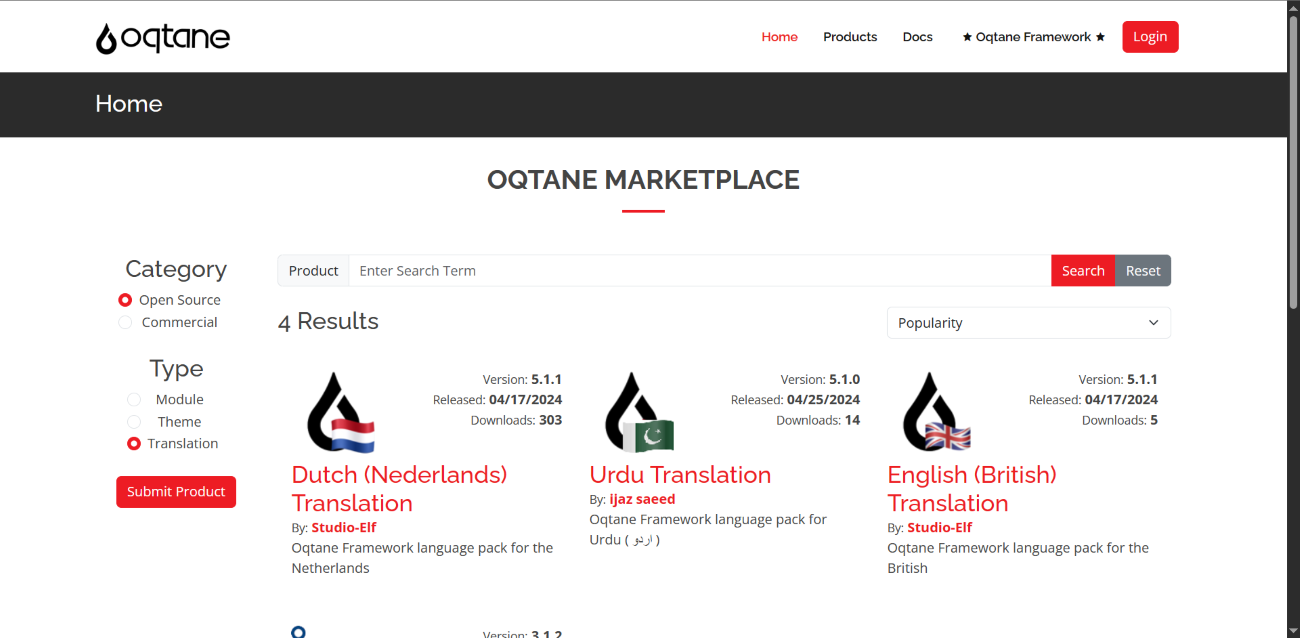Select the Open Source category radio
Viewport: 1300px width, 638px height.
click(125, 300)
